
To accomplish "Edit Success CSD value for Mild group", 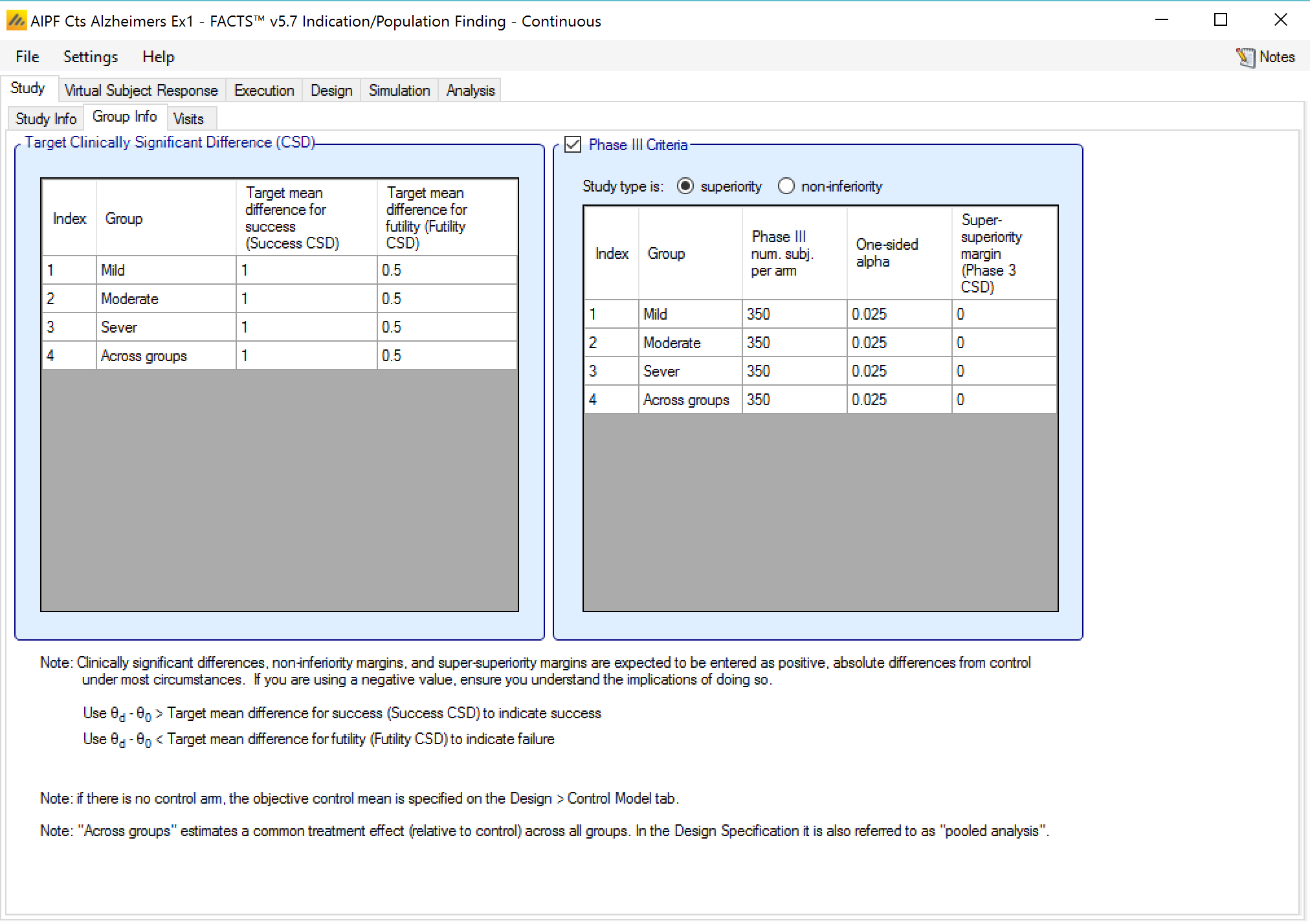I will pyautogui.click(x=305, y=270).
